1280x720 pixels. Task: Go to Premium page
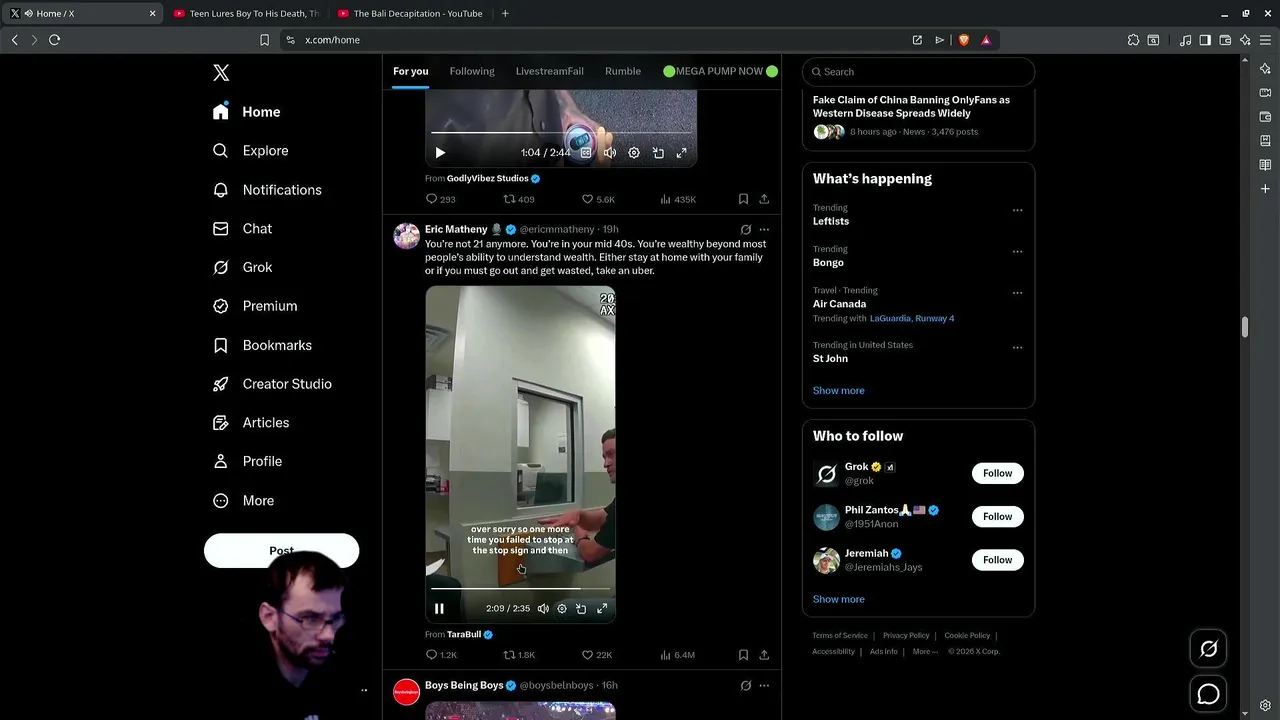point(255,306)
